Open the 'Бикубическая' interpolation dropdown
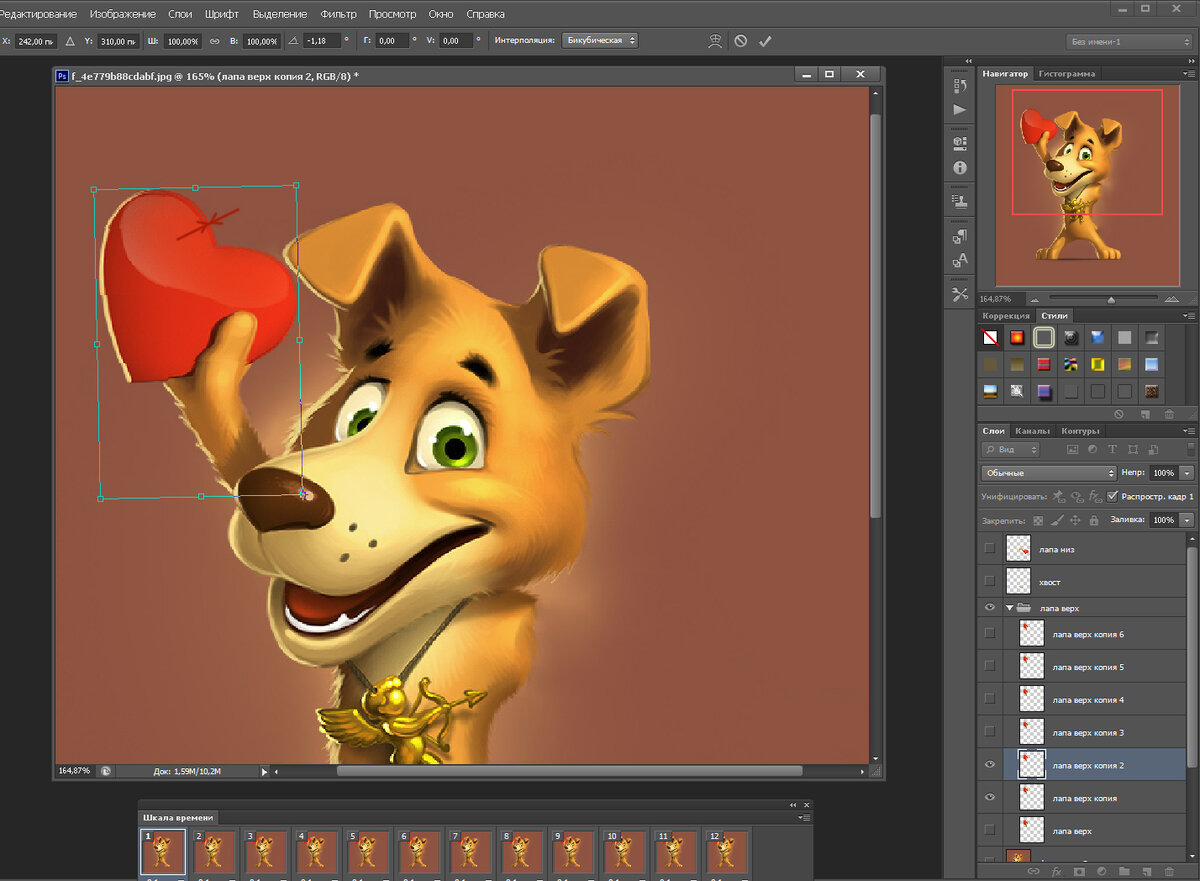 [x=600, y=41]
